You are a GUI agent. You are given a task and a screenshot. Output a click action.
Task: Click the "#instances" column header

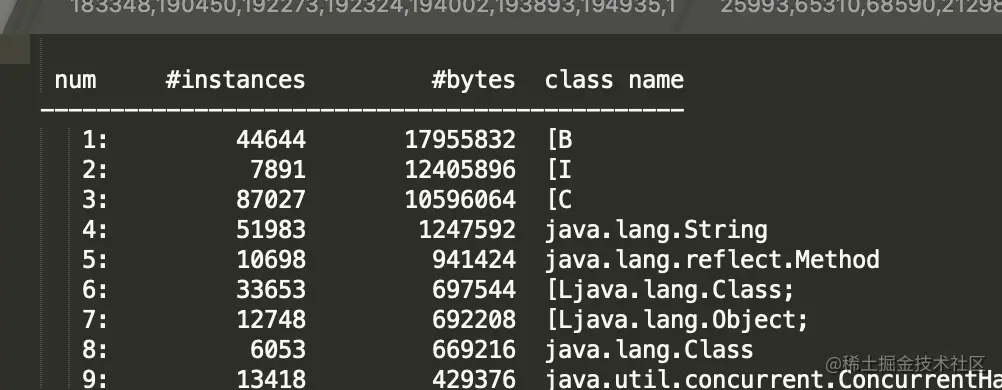pyautogui.click(x=235, y=80)
